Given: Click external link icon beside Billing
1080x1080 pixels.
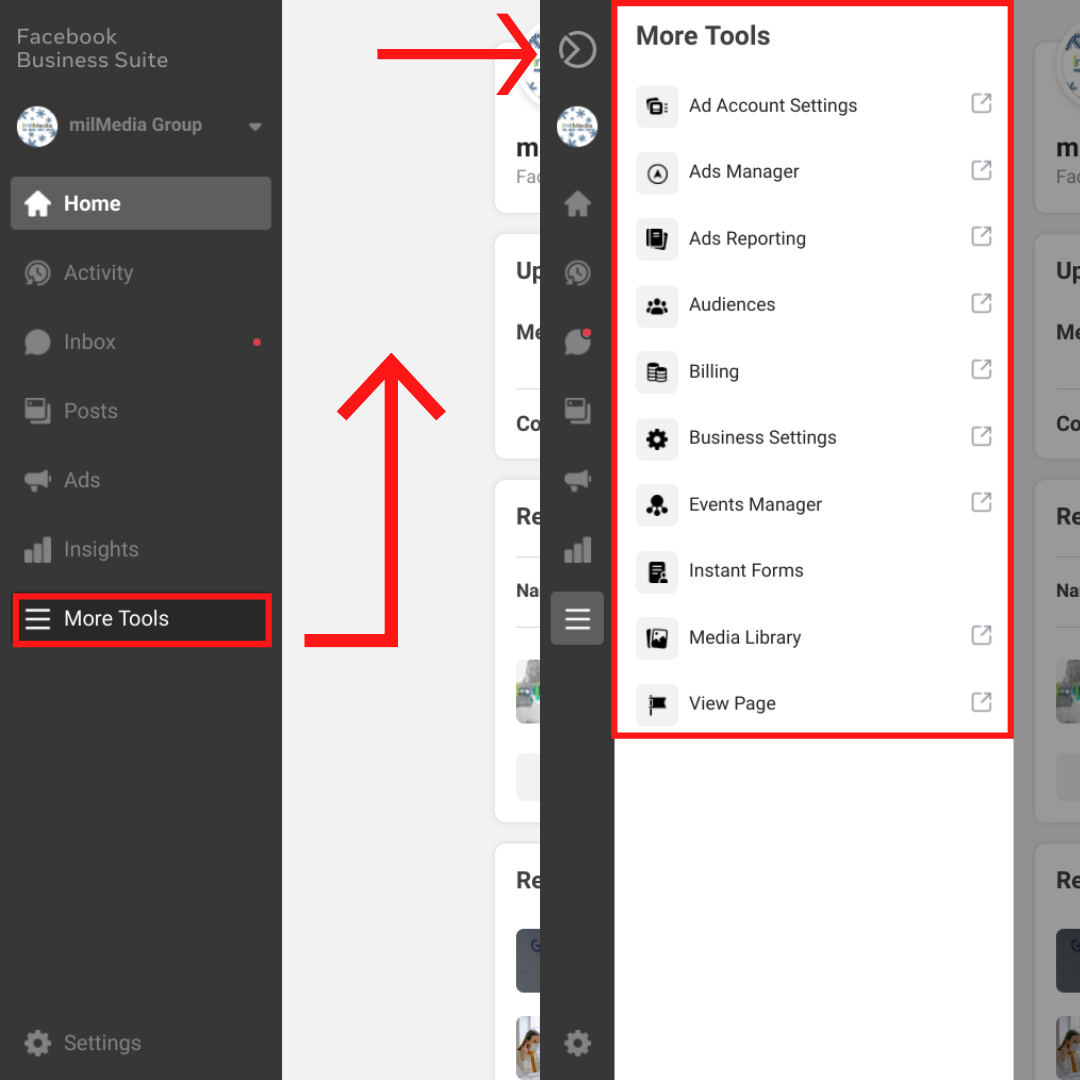Looking at the screenshot, I should pos(982,369).
